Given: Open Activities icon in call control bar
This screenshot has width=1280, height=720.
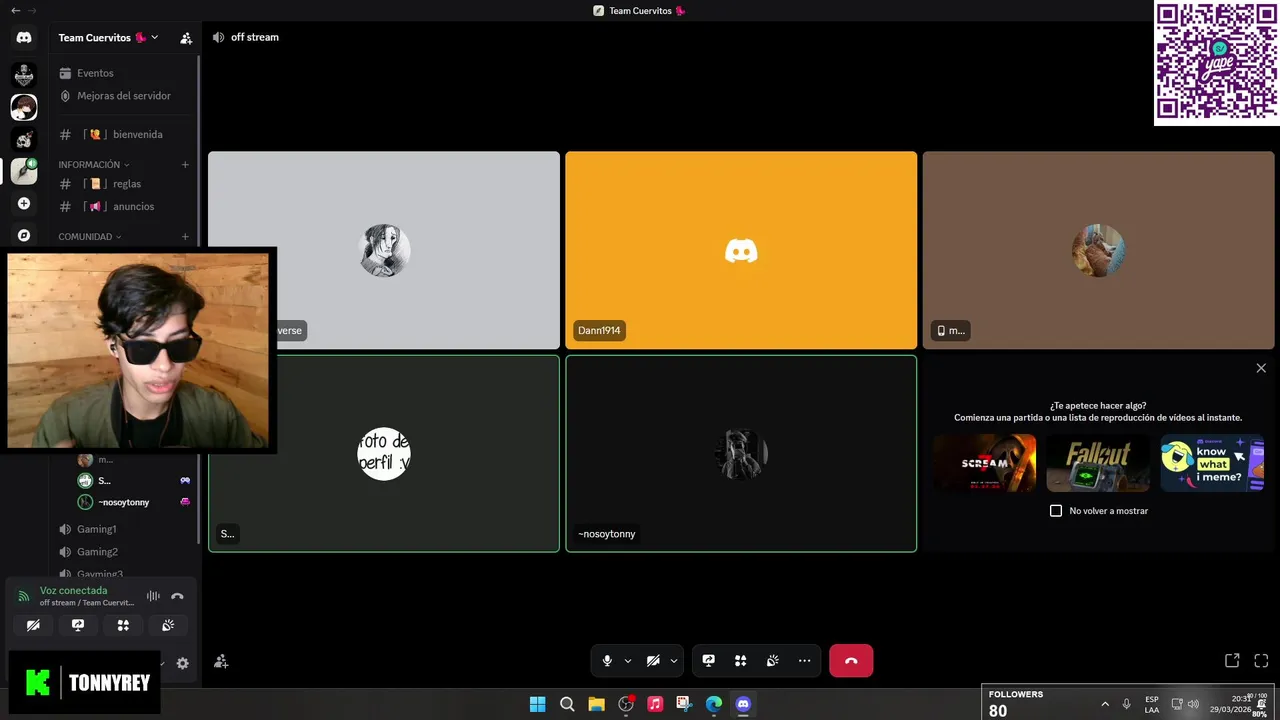Looking at the screenshot, I should (x=740, y=661).
